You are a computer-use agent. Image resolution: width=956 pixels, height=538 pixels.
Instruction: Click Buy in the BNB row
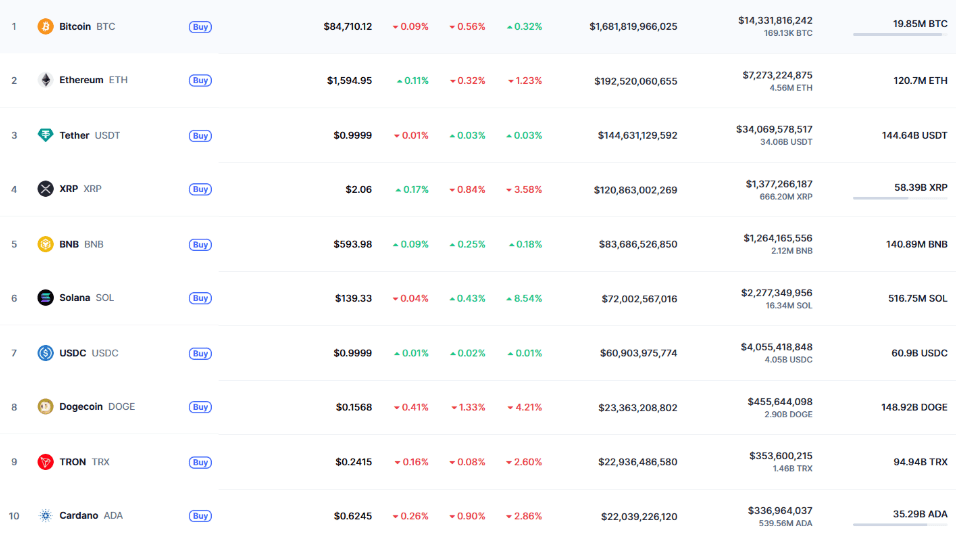coord(200,245)
